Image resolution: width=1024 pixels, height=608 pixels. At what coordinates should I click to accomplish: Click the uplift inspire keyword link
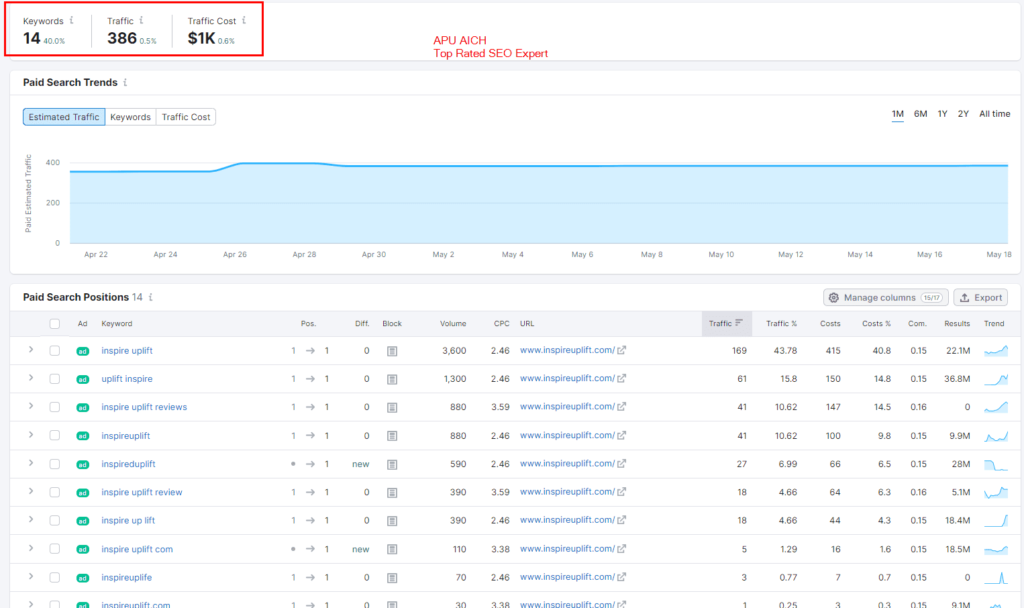(127, 379)
